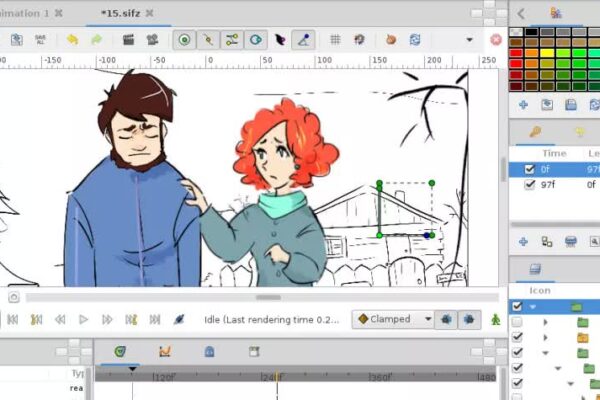Click the animation mode figure icon
The image size is (600, 400).
tap(494, 319)
